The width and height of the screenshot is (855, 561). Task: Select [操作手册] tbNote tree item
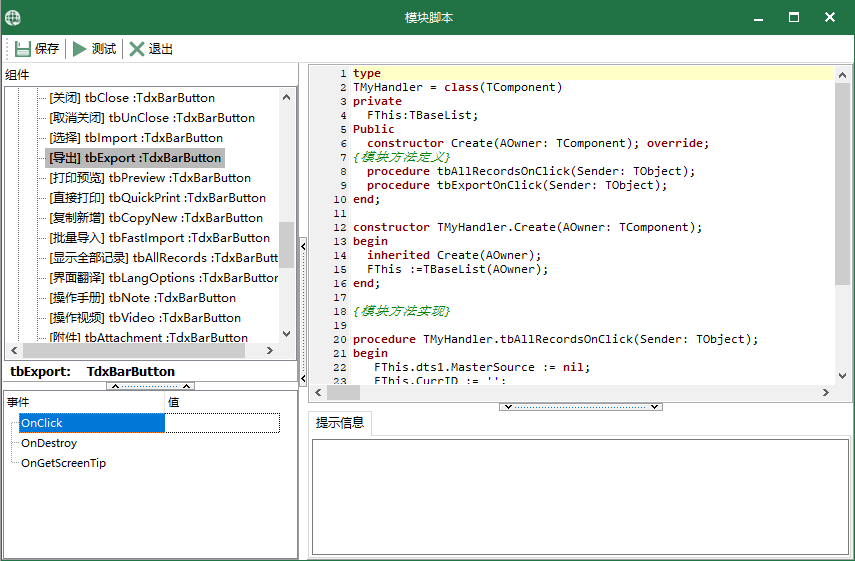[142, 298]
